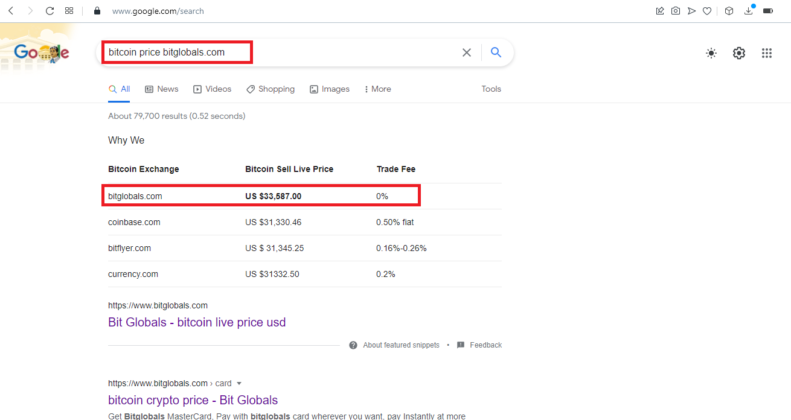Reload the page
The image size is (791, 420).
[x=49, y=11]
